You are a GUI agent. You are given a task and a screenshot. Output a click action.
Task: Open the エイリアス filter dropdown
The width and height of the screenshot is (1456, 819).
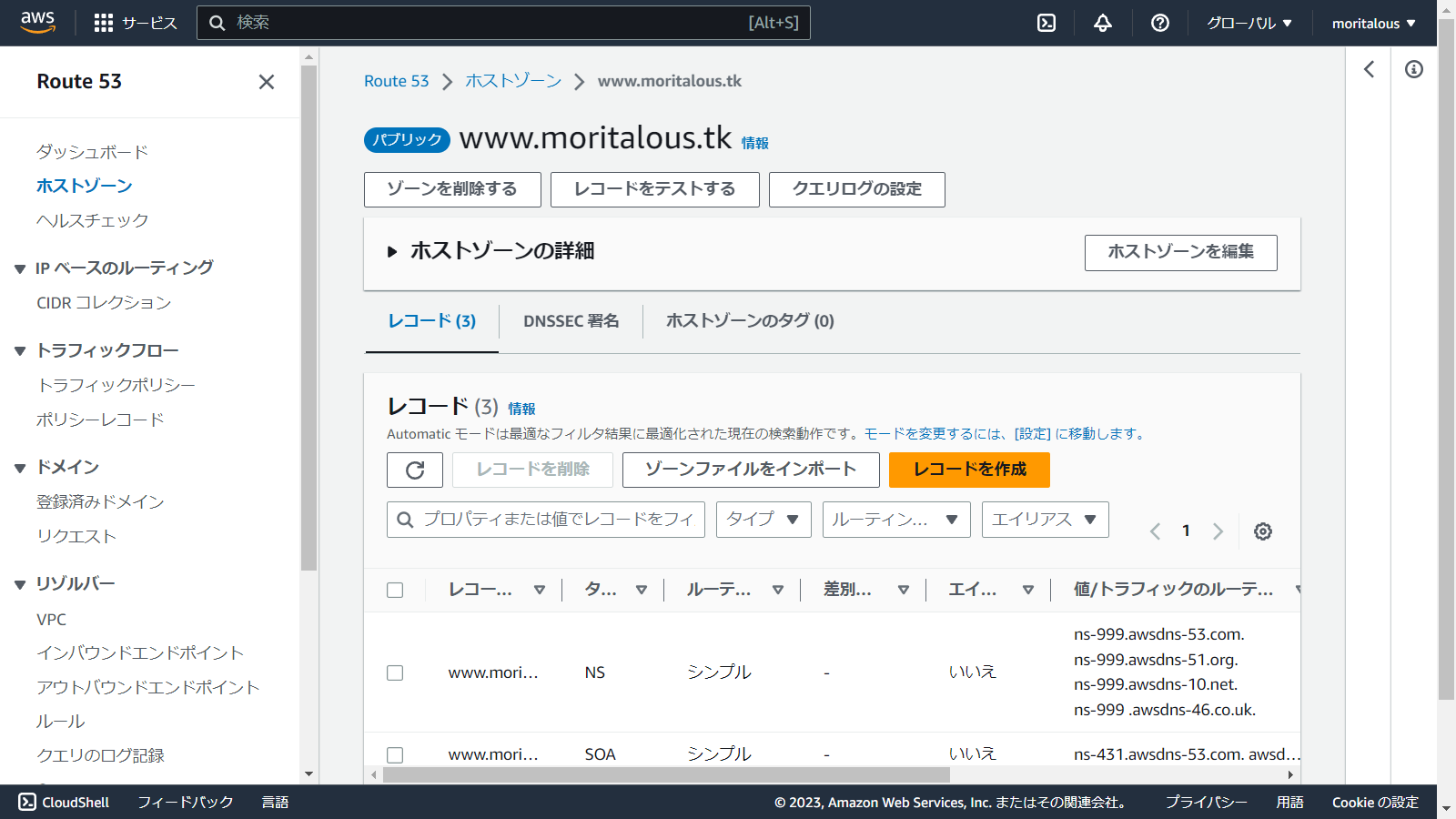[1045, 520]
